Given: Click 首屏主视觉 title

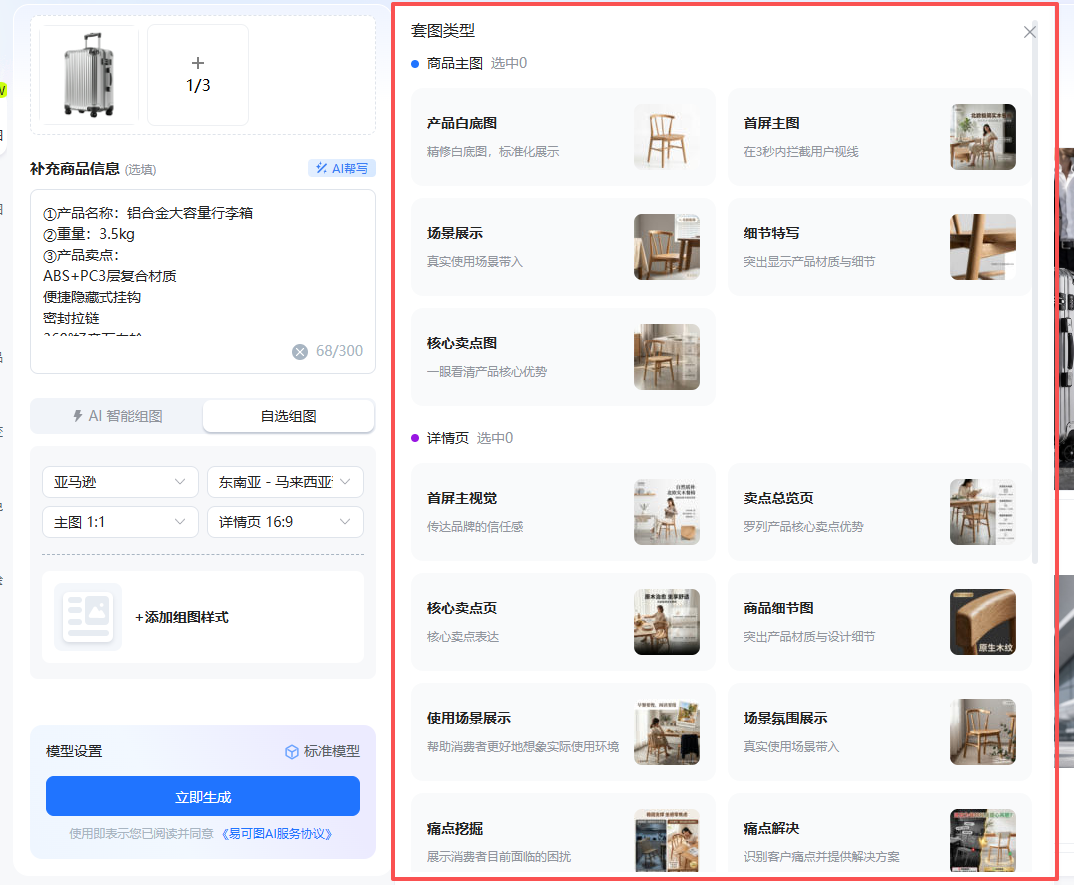Looking at the screenshot, I should click(x=462, y=498).
